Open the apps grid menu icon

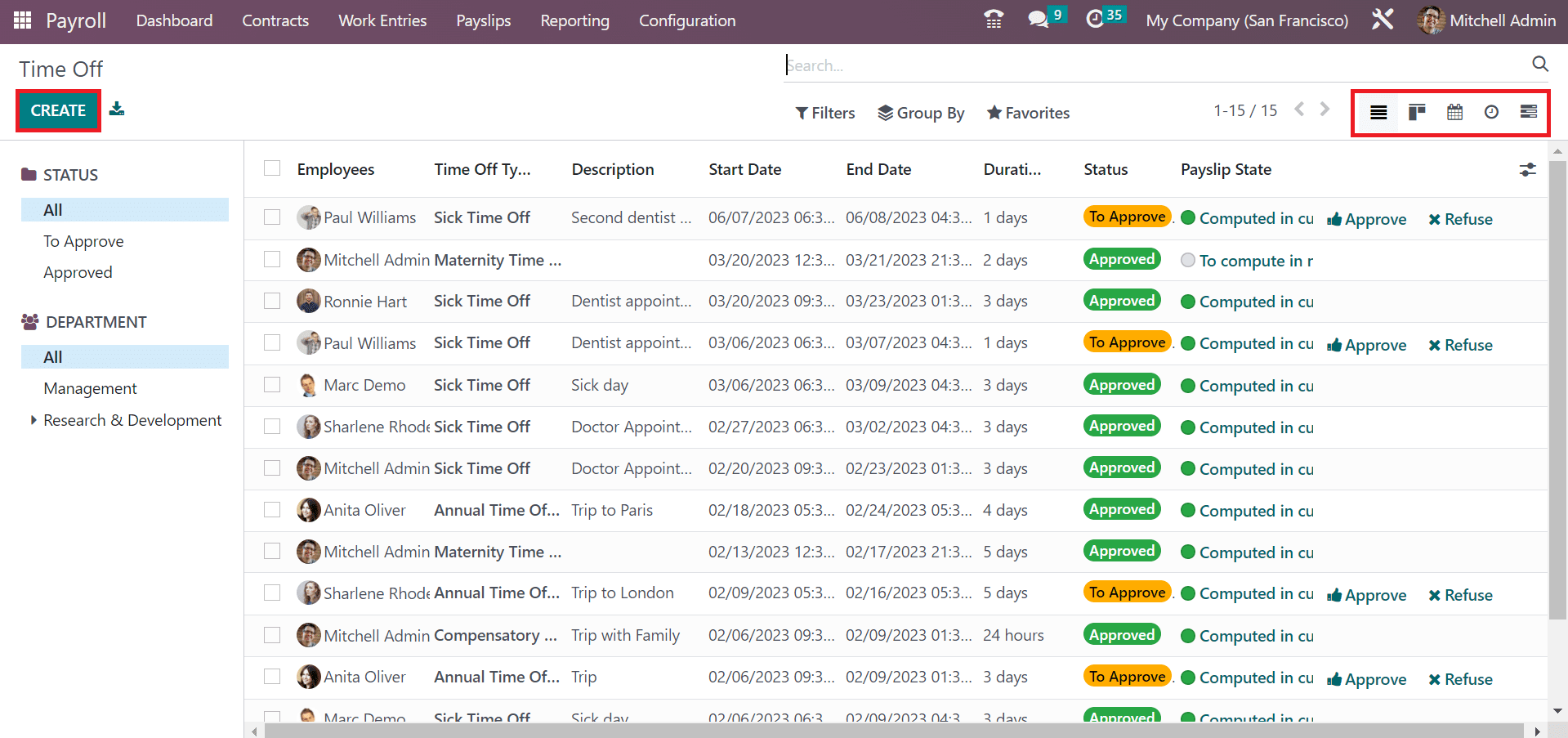(22, 20)
